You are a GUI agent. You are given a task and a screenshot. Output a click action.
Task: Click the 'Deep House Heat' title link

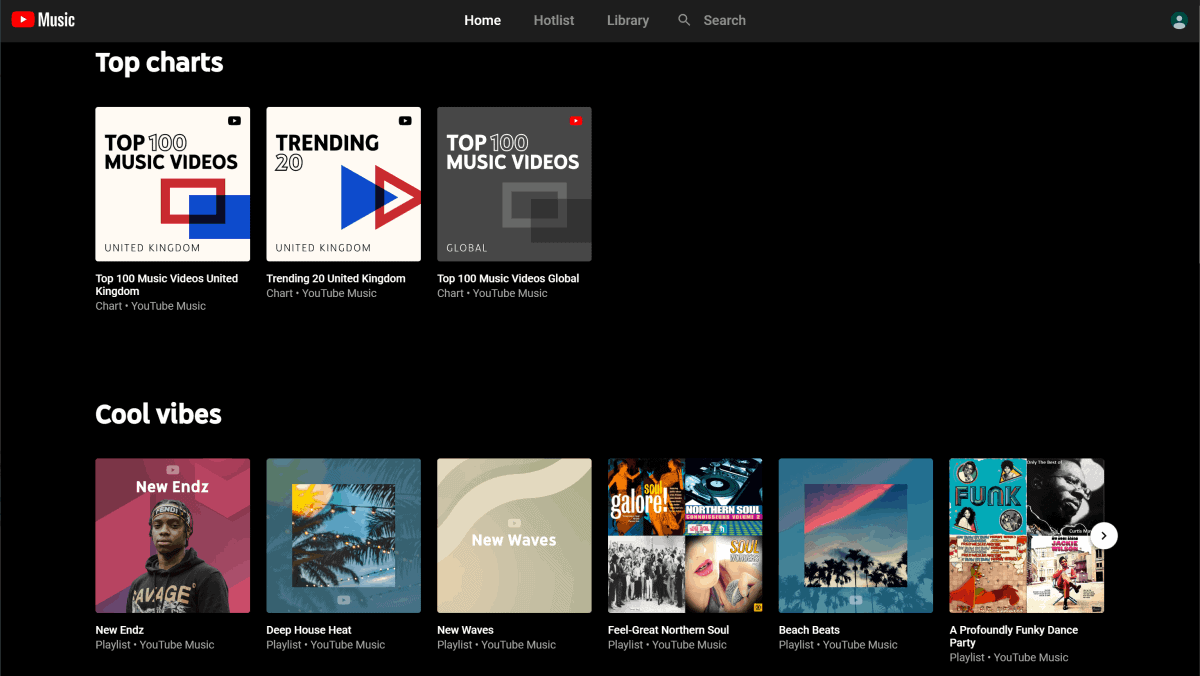[x=309, y=630]
